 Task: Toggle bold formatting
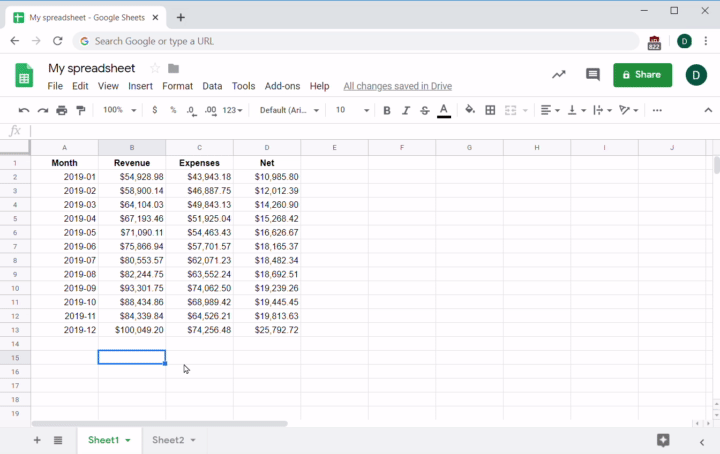[x=387, y=110]
